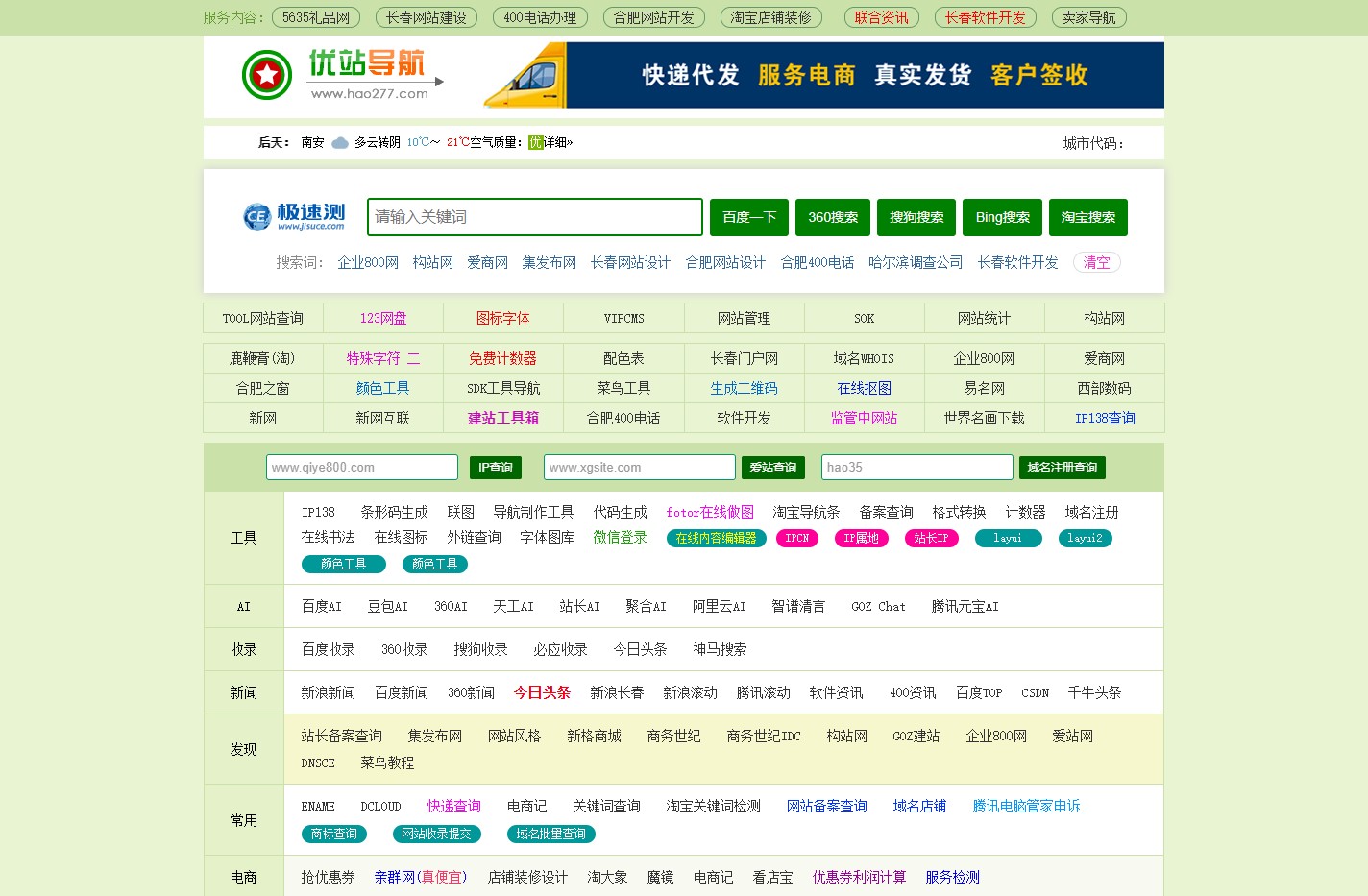The image size is (1368, 896).
Task: Focus the hao35 domain input field
Action: tap(917, 468)
